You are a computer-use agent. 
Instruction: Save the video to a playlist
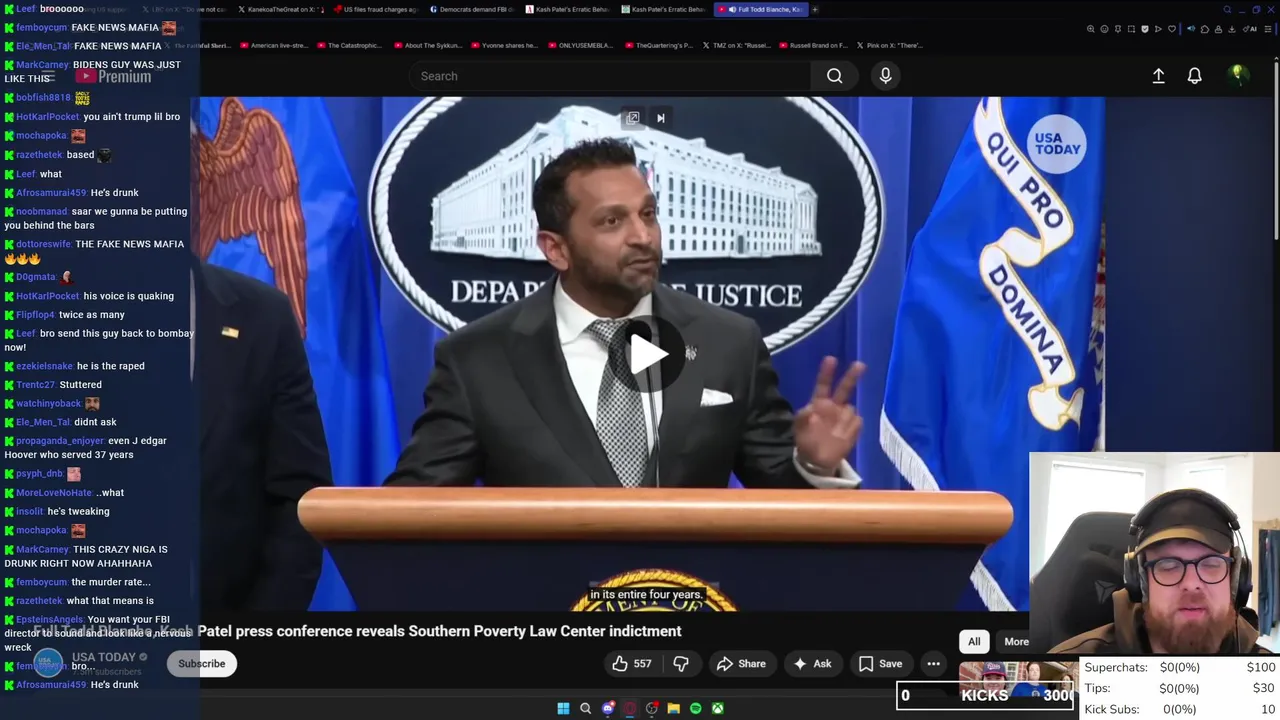point(880,664)
